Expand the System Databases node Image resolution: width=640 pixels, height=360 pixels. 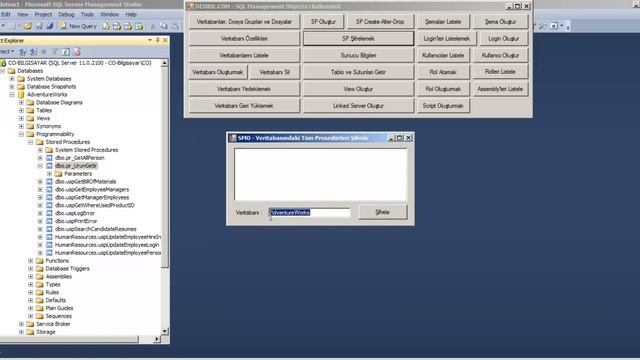coord(12,79)
